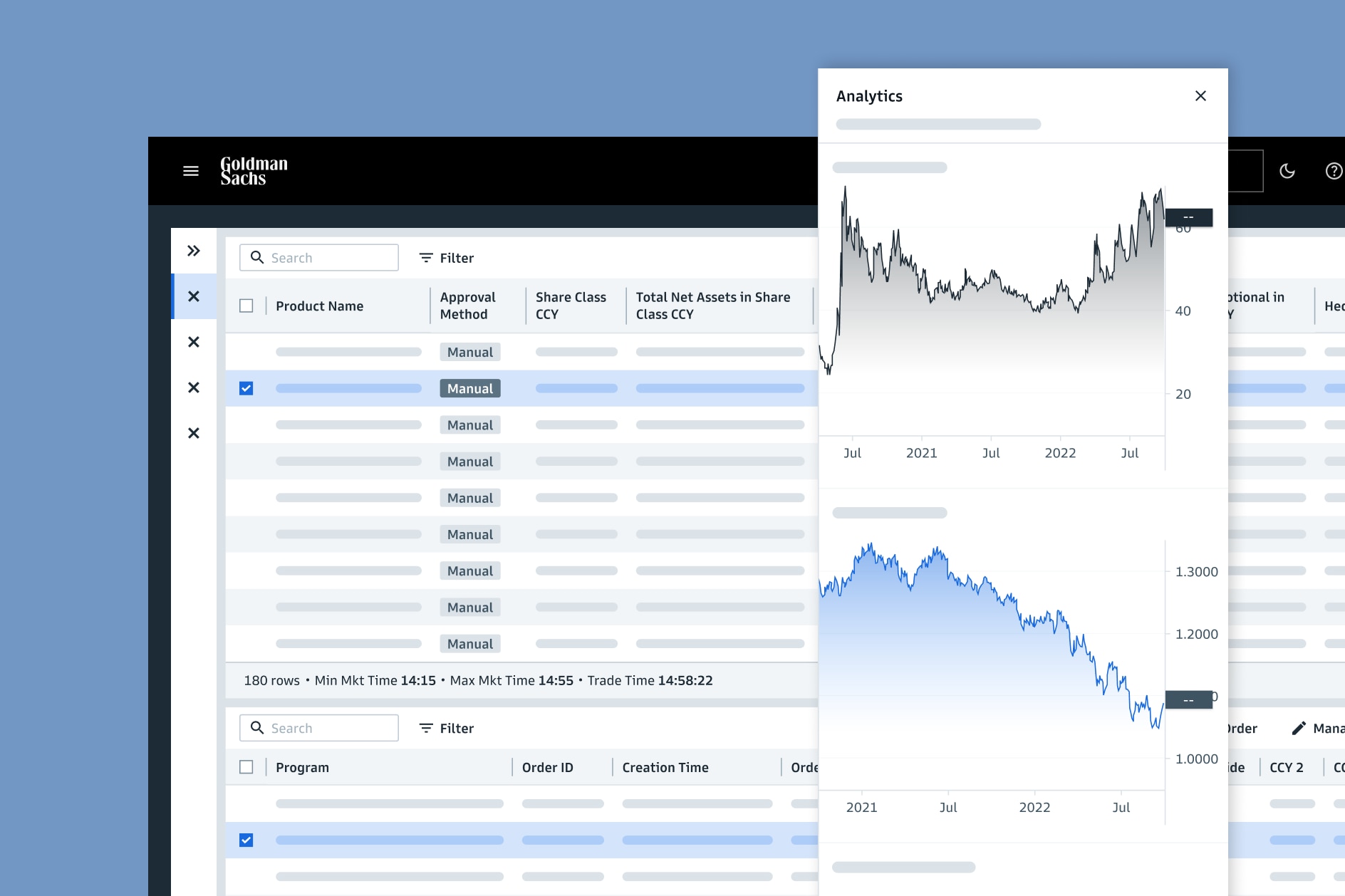Click Manual badge in first product row
Viewport: 1345px width, 896px height.
coord(470,353)
